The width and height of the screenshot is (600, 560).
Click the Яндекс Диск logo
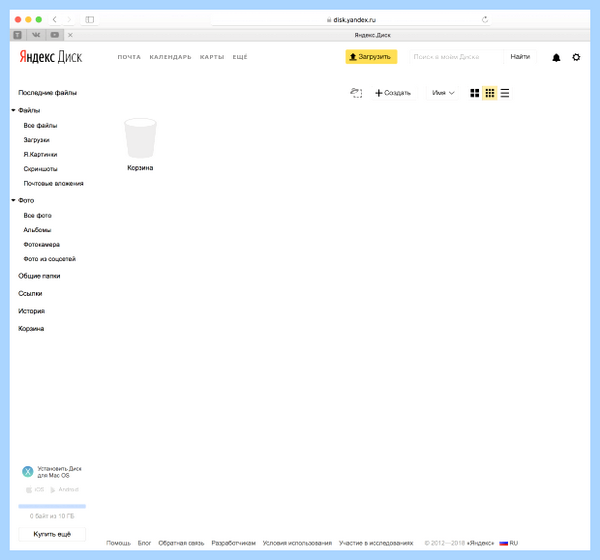(x=51, y=57)
